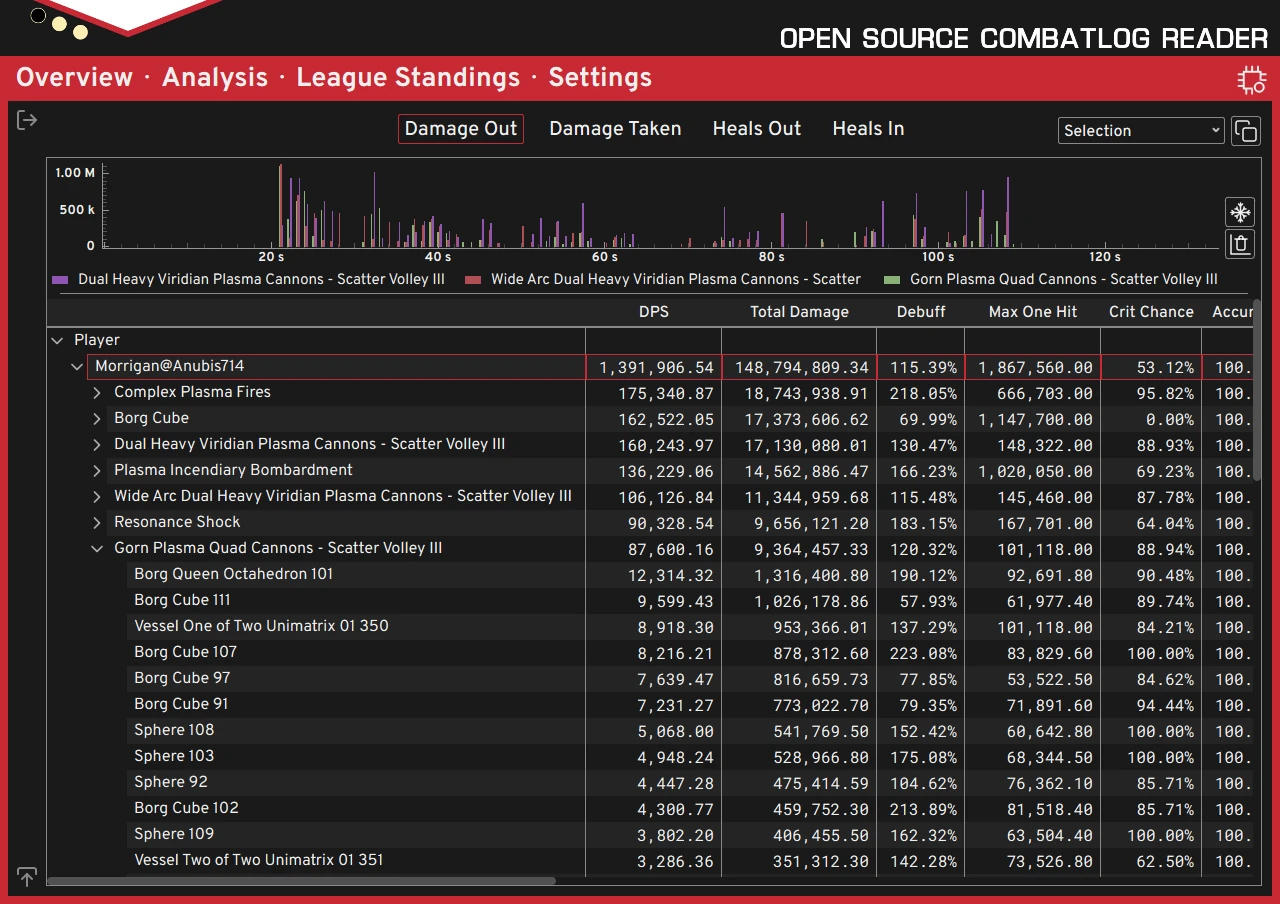Open the Selection dropdown
The image size is (1280, 904).
coord(1140,130)
